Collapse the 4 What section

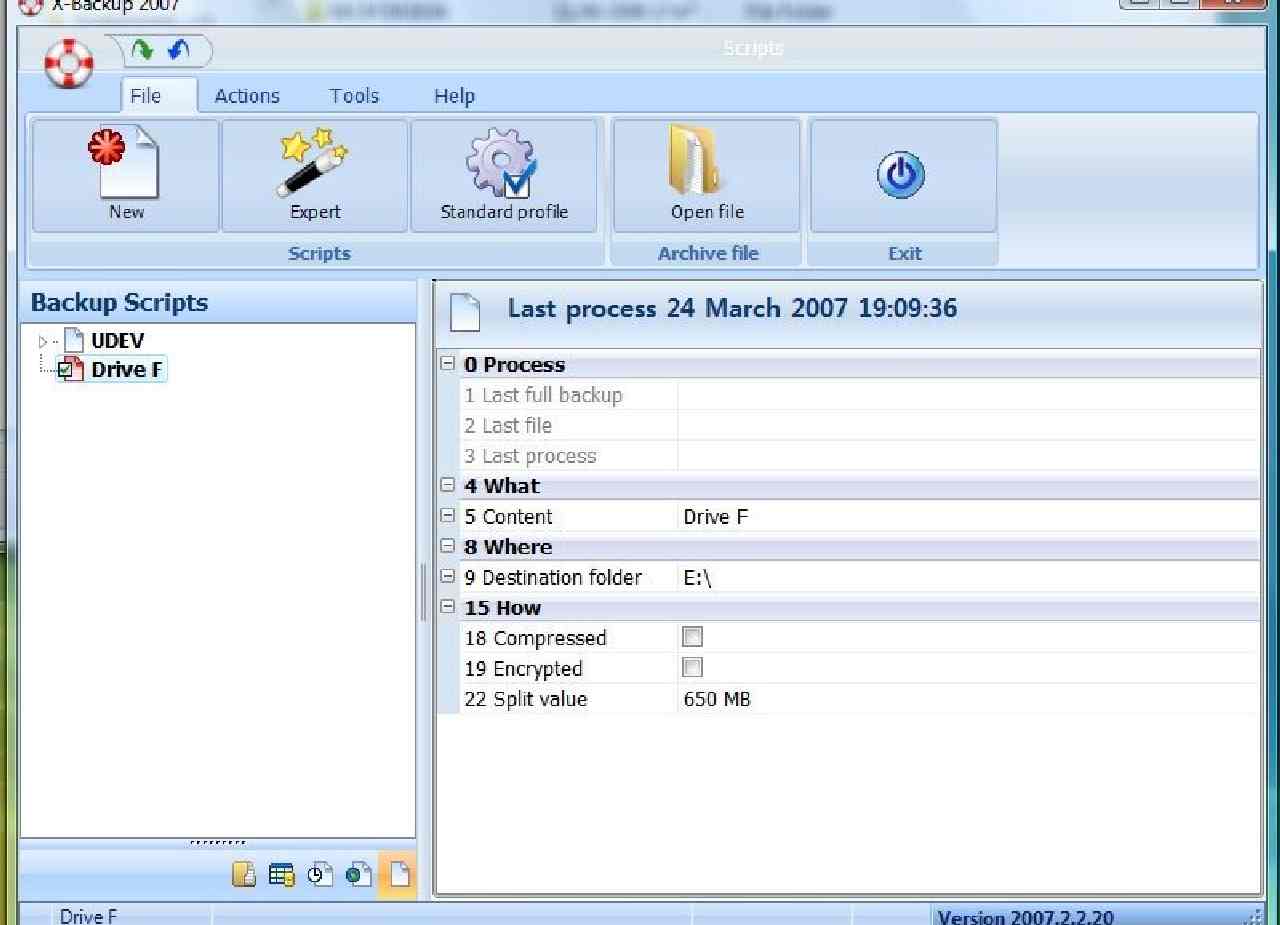(x=448, y=485)
